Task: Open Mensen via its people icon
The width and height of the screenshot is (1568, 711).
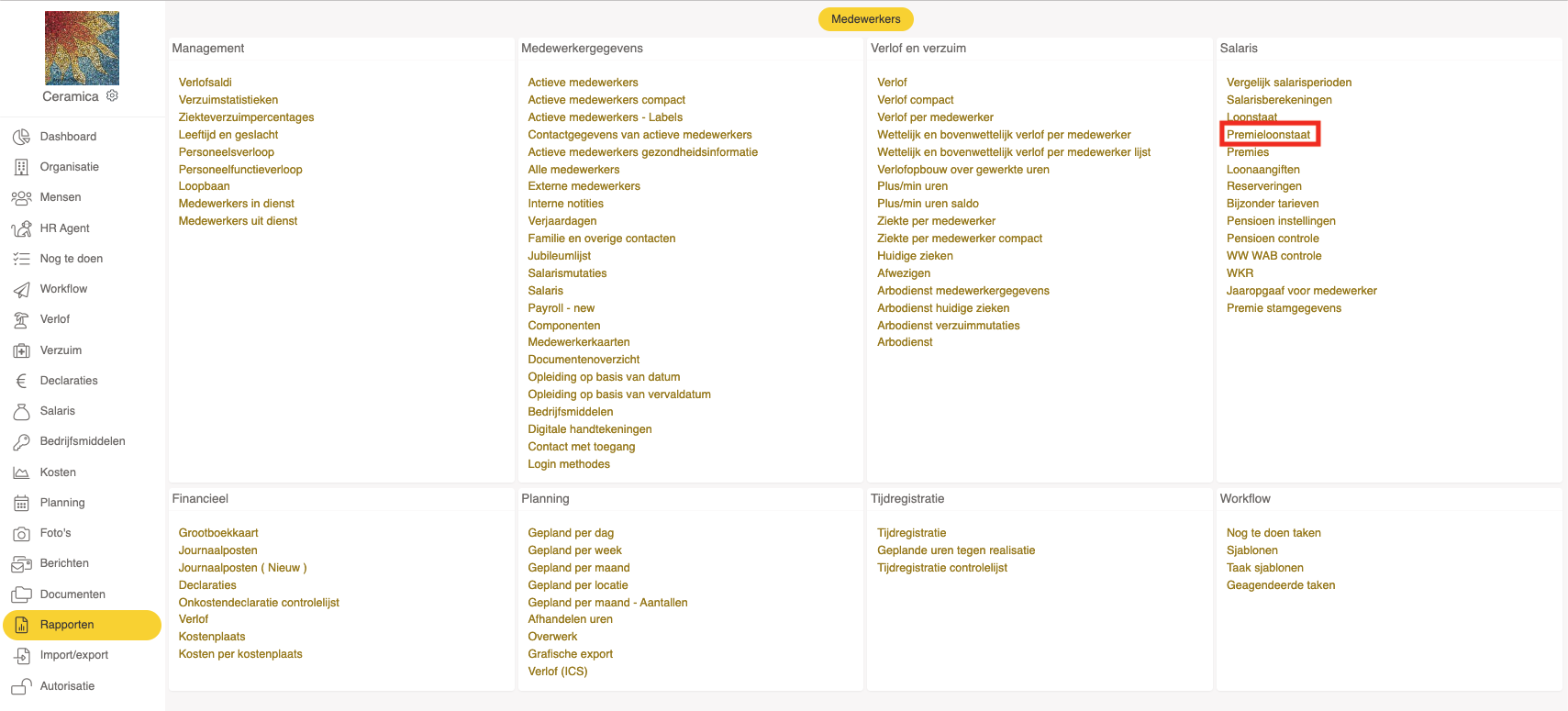Action: 22,197
